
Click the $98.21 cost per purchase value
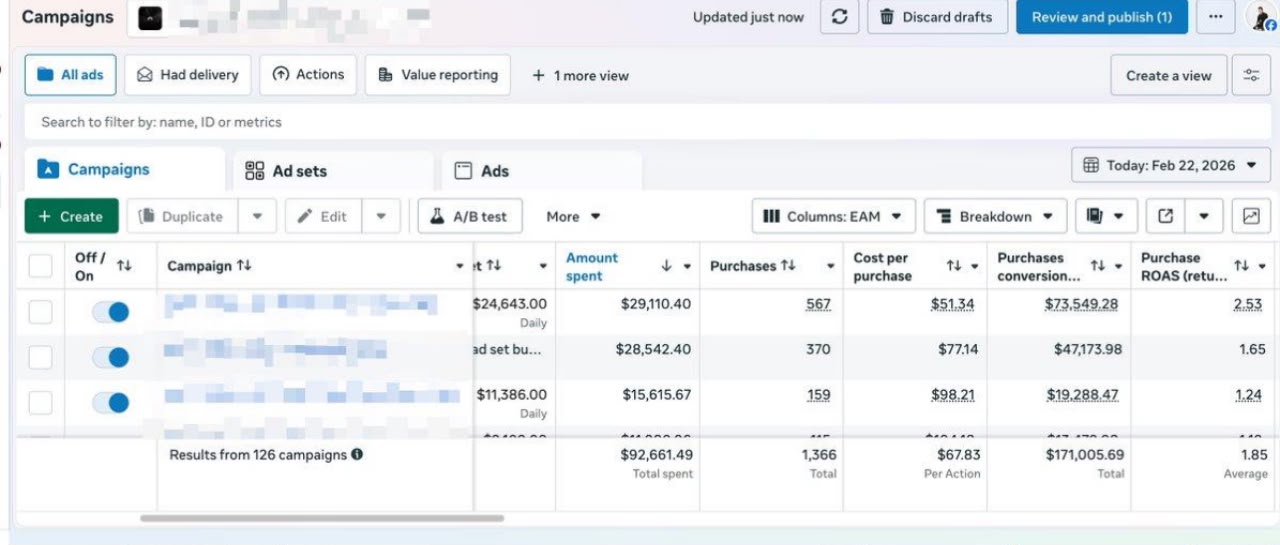coord(953,395)
